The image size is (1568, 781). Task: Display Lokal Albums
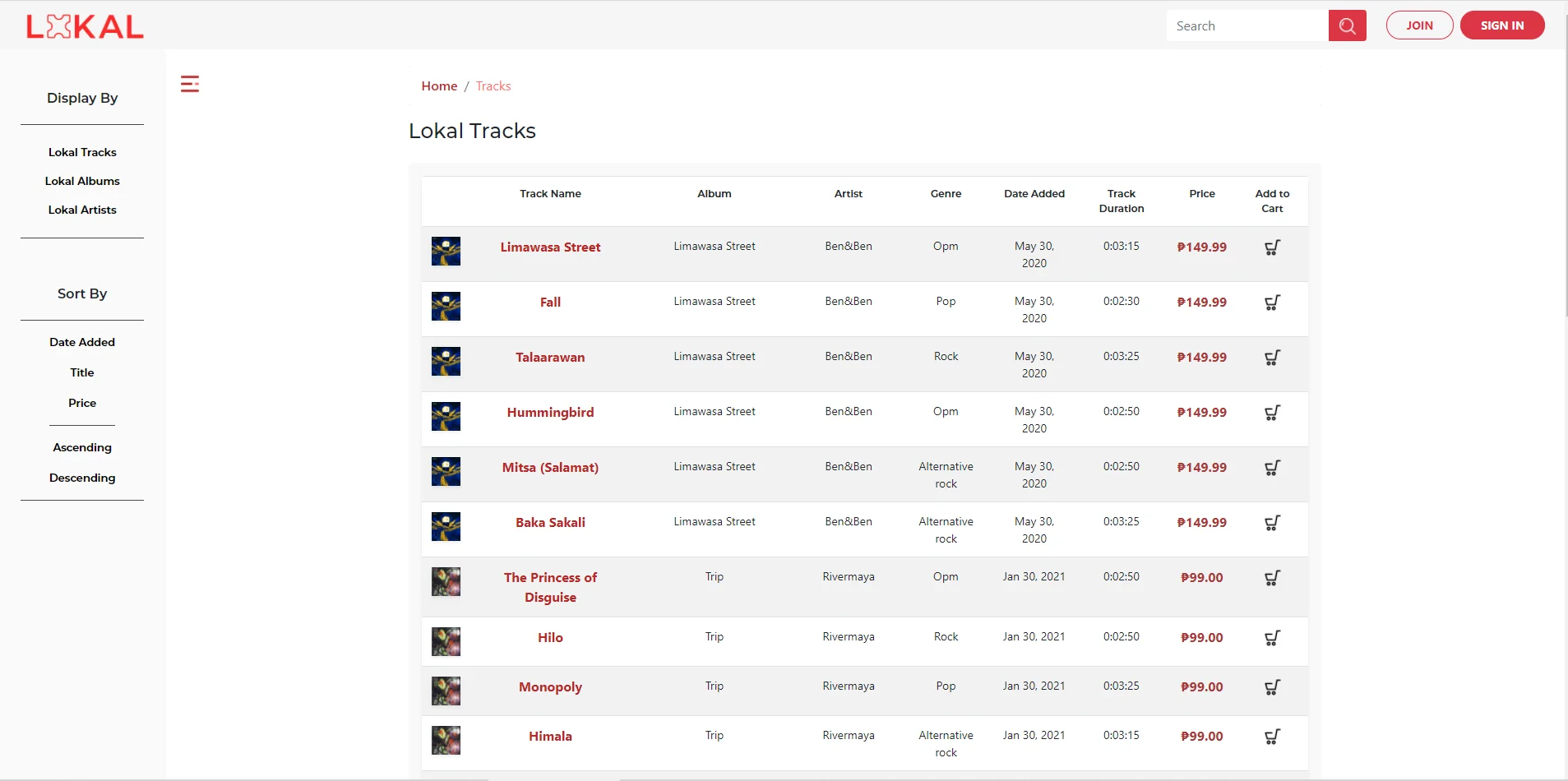82,181
